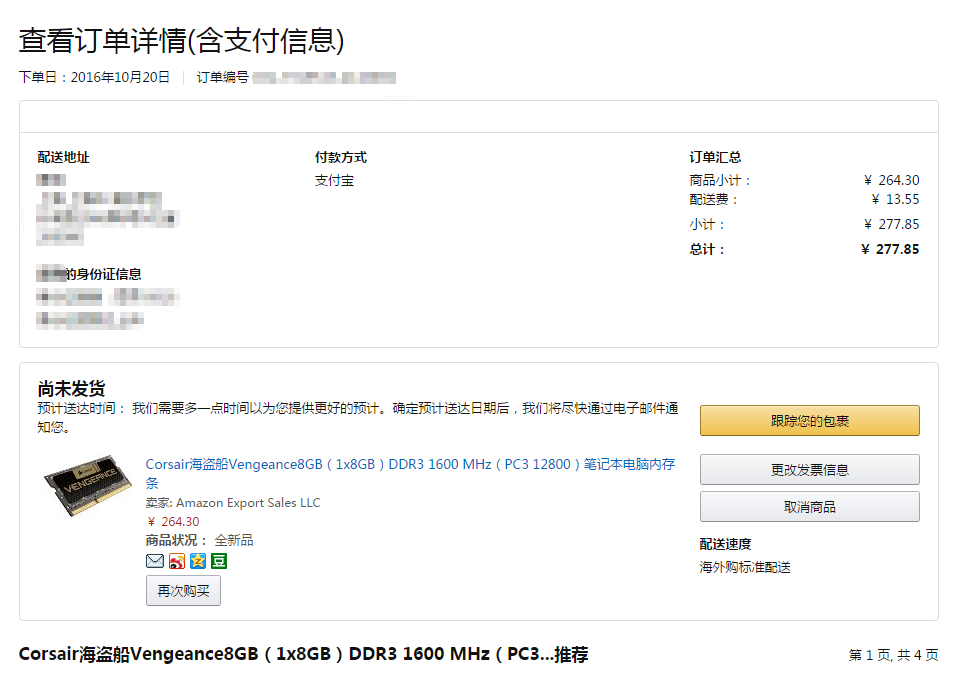
Task: Click the 配送地址 heading
Action: click(63, 158)
